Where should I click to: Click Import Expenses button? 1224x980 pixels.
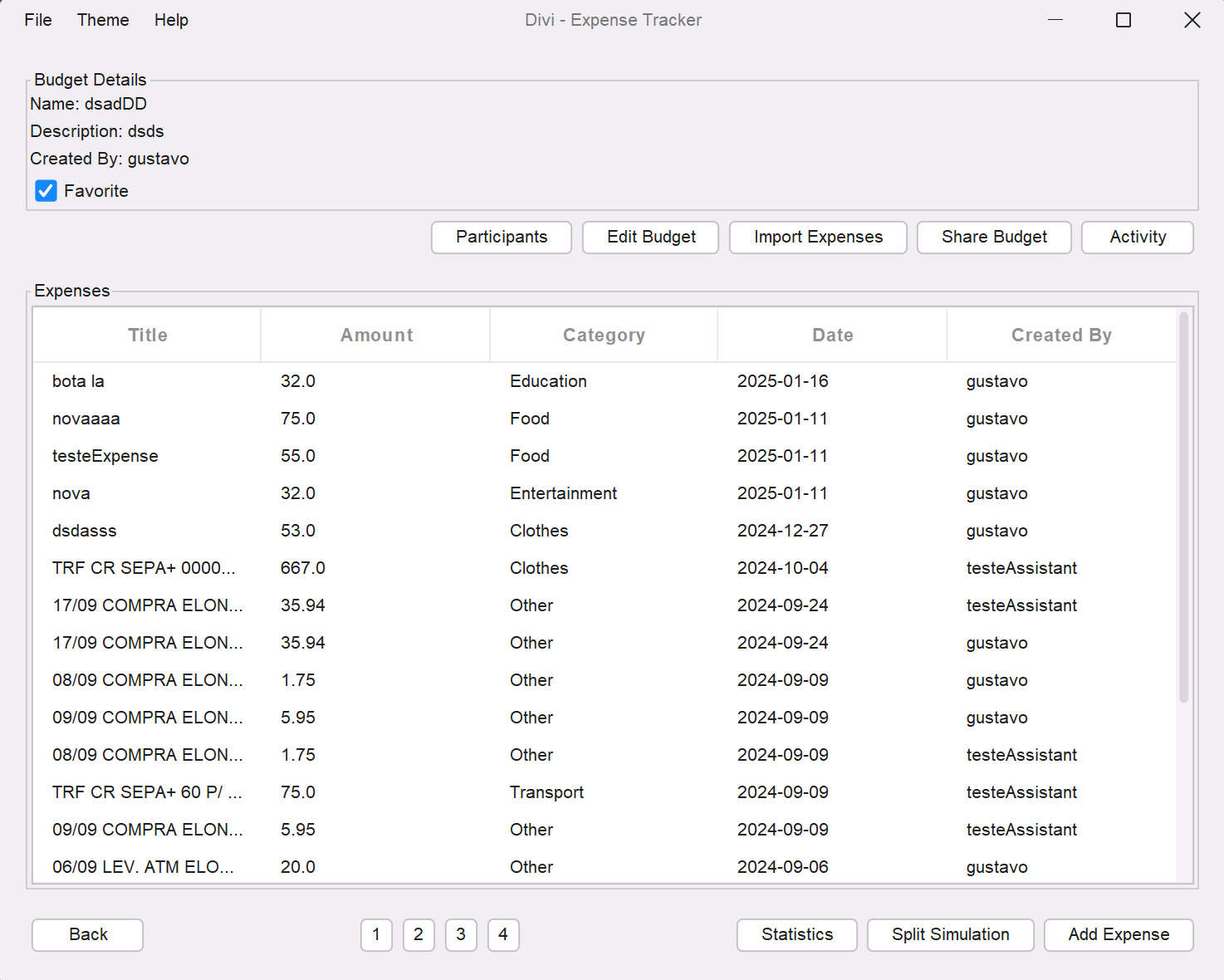(x=818, y=238)
